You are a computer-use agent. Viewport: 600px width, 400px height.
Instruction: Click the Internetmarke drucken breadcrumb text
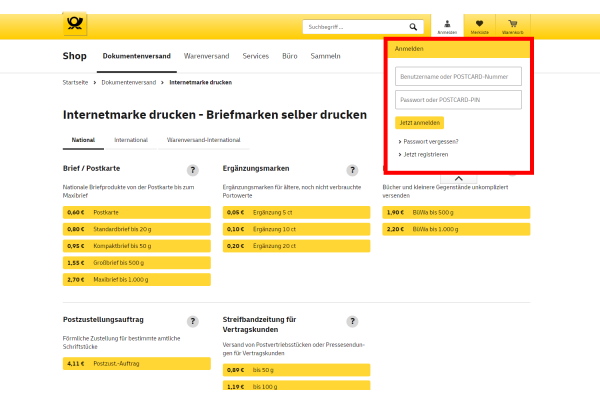201,82
